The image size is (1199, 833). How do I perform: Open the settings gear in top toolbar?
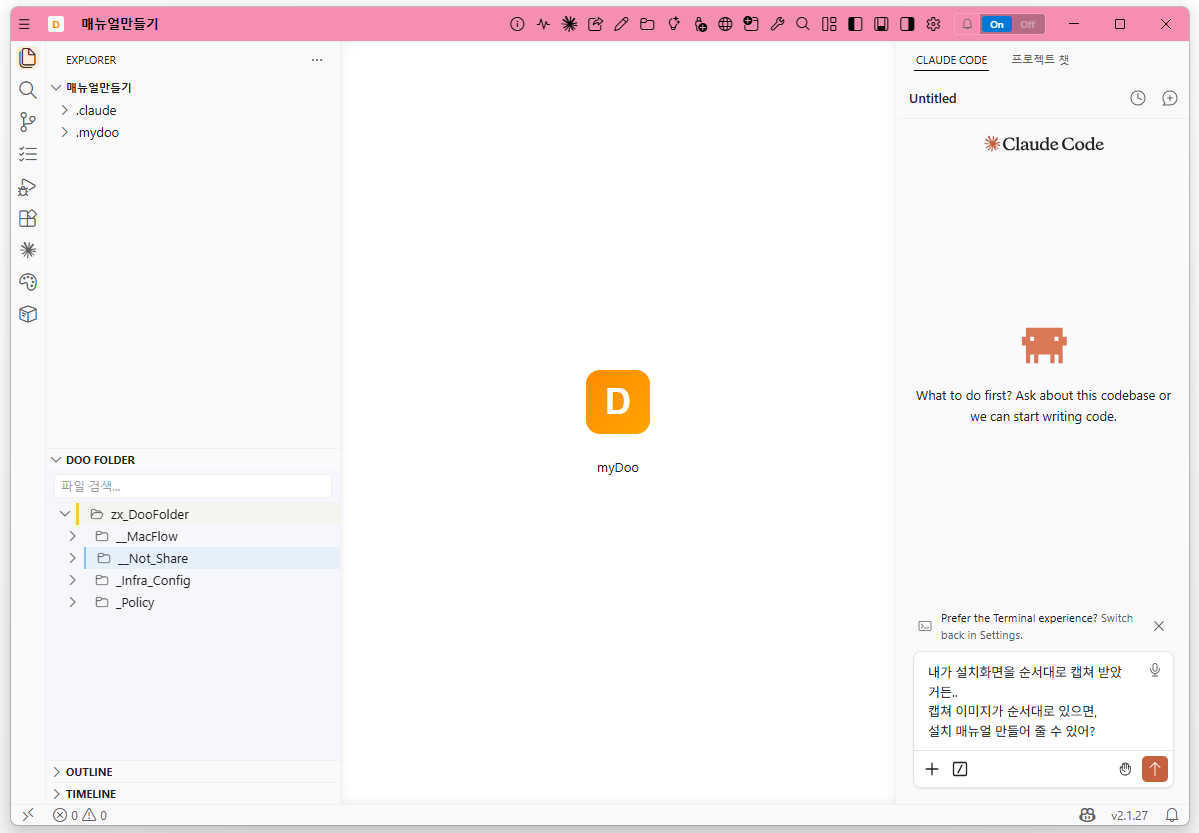coord(934,24)
